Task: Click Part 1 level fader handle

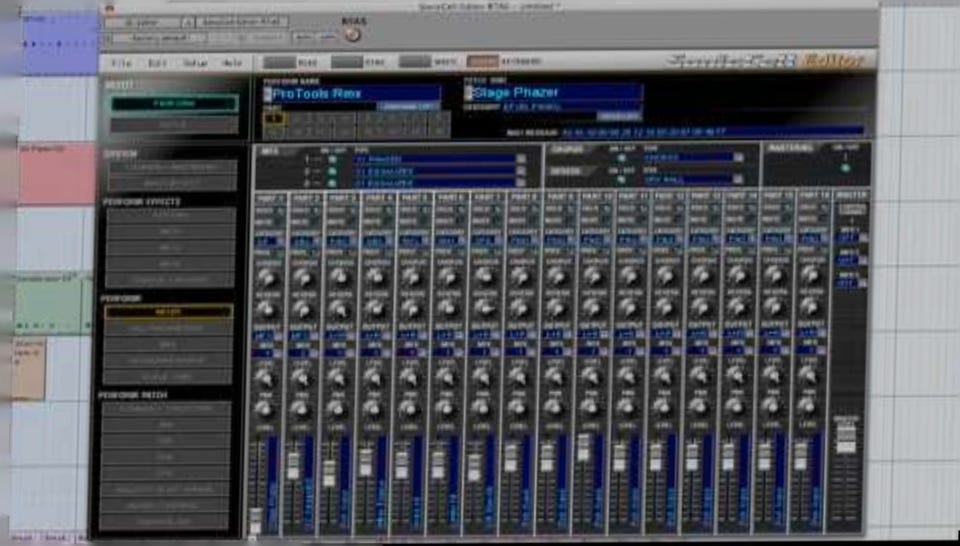Action: coord(257,522)
